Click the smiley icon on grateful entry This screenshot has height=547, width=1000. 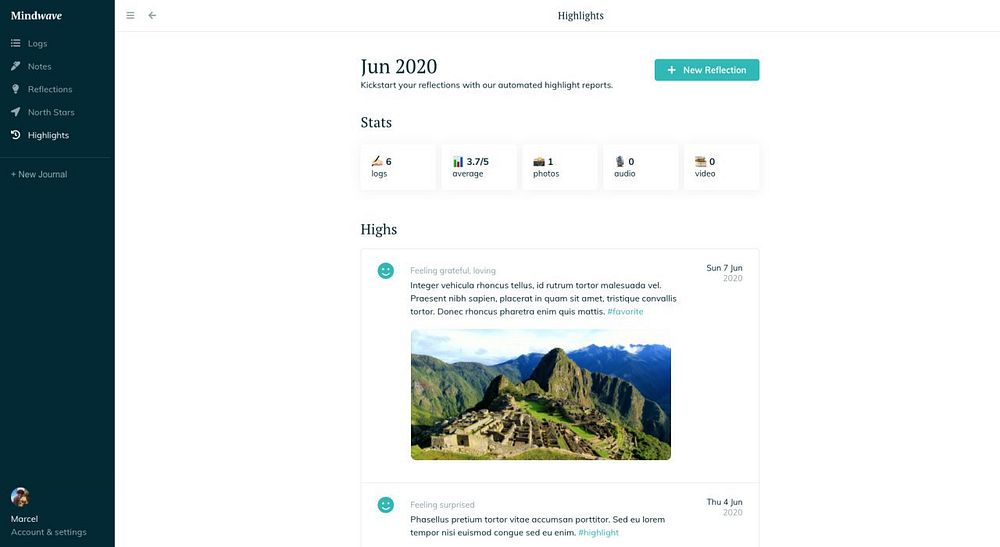click(386, 271)
